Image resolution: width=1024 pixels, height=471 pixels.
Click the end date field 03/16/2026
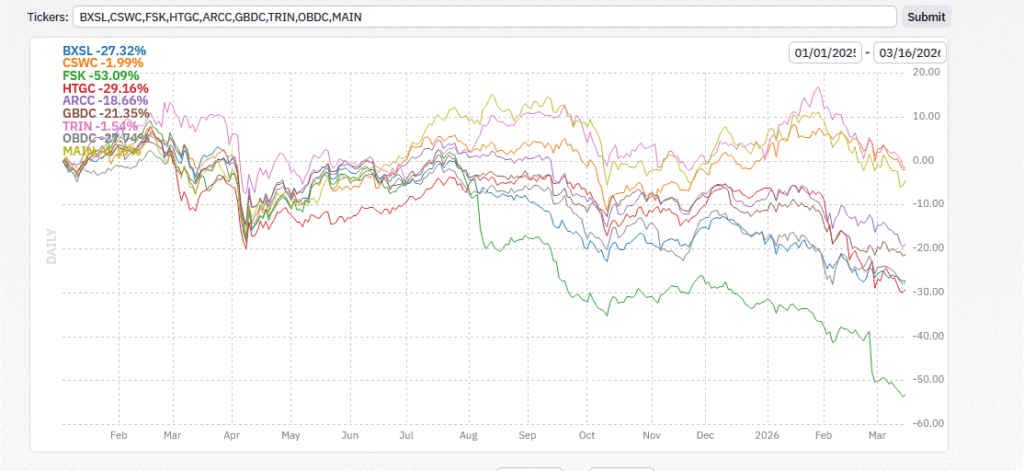(910, 53)
